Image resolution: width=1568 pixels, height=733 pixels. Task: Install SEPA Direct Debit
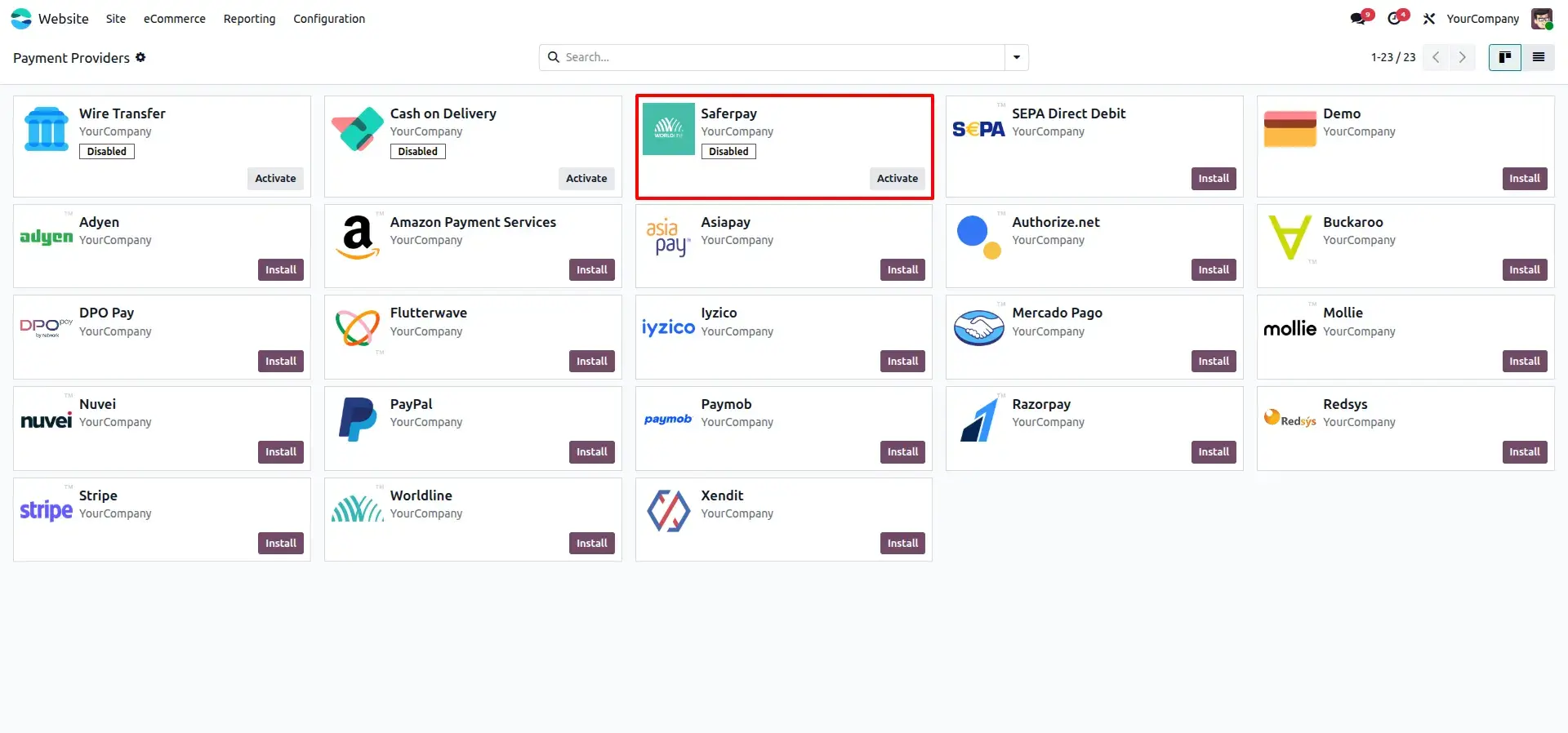tap(1214, 179)
